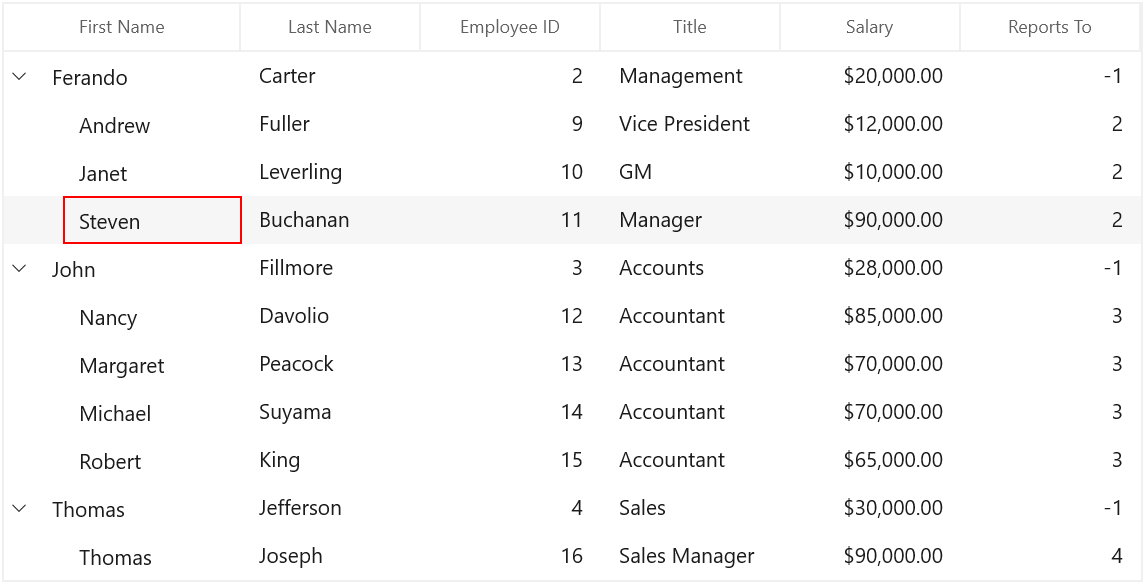
Task: Click $90,000.00 salary in Buchanan row
Action: click(x=870, y=220)
